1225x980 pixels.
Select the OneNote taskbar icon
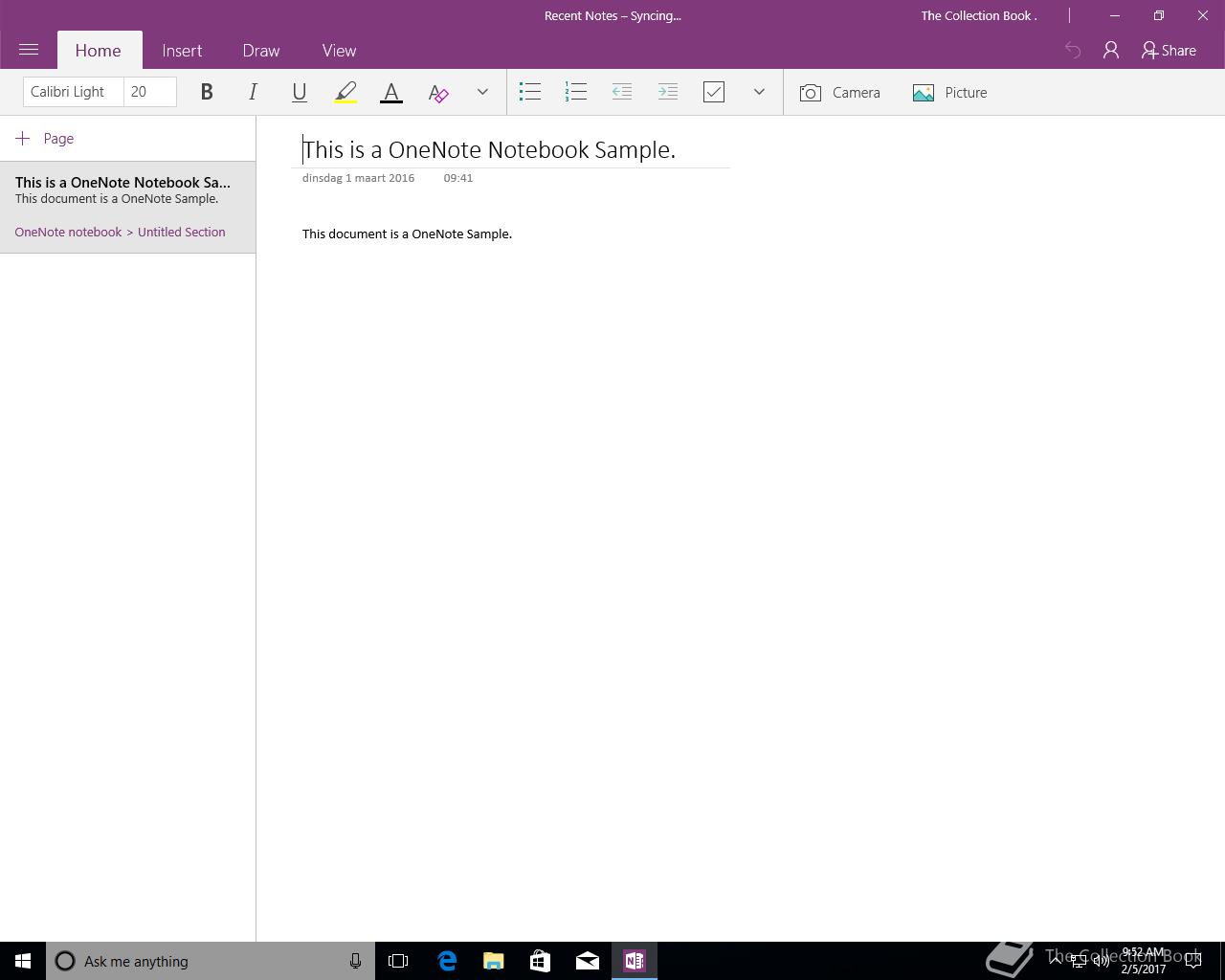tap(635, 961)
